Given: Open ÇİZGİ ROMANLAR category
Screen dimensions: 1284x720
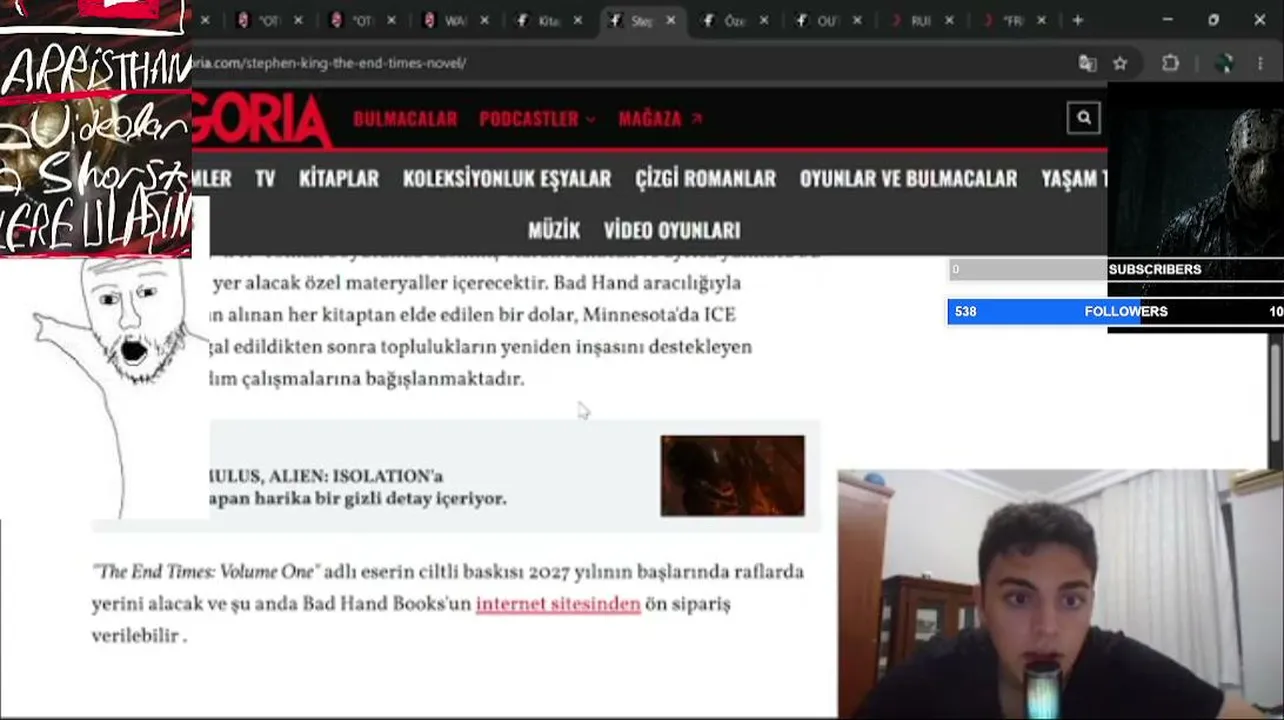Looking at the screenshot, I should [x=706, y=178].
